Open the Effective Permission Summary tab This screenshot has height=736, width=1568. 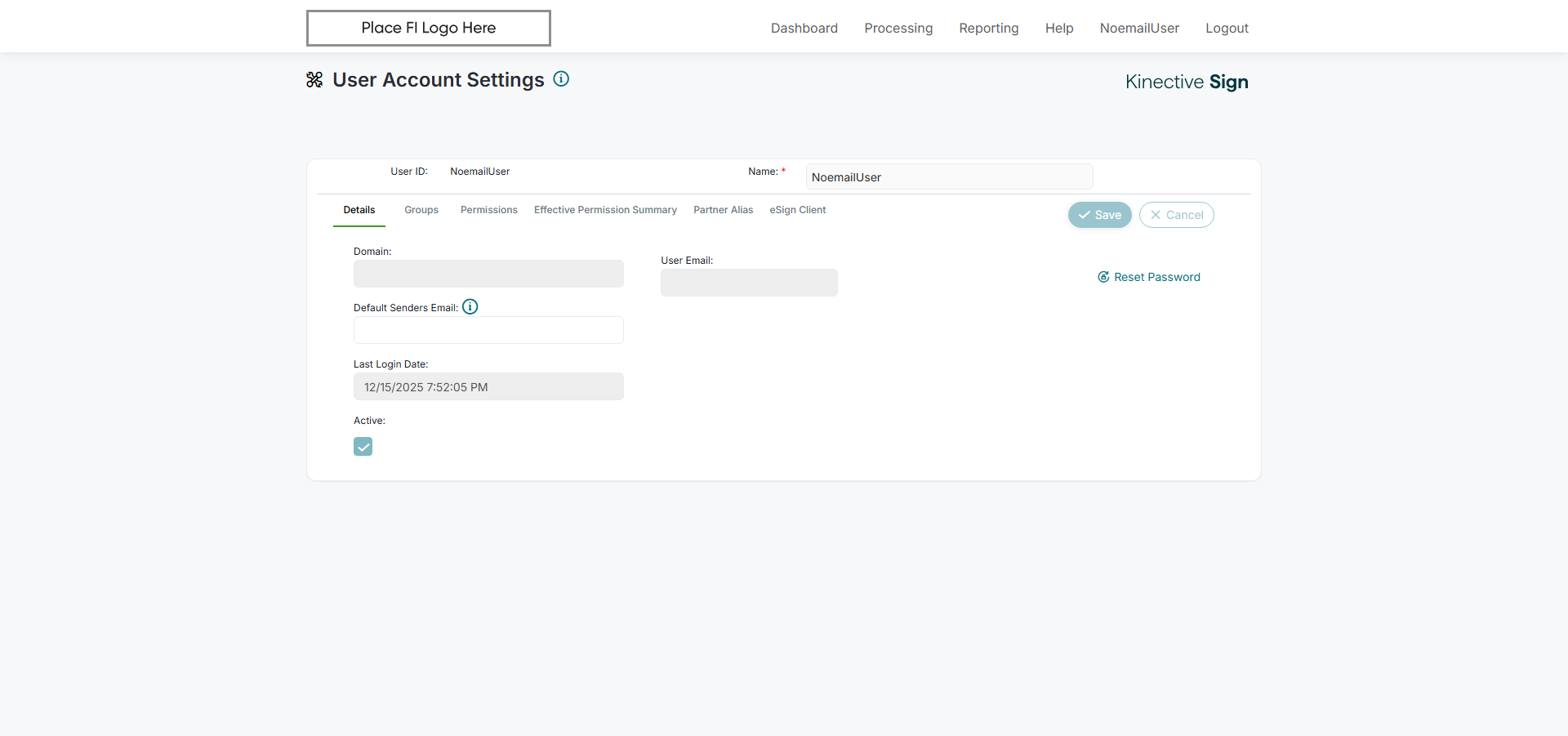coord(605,210)
